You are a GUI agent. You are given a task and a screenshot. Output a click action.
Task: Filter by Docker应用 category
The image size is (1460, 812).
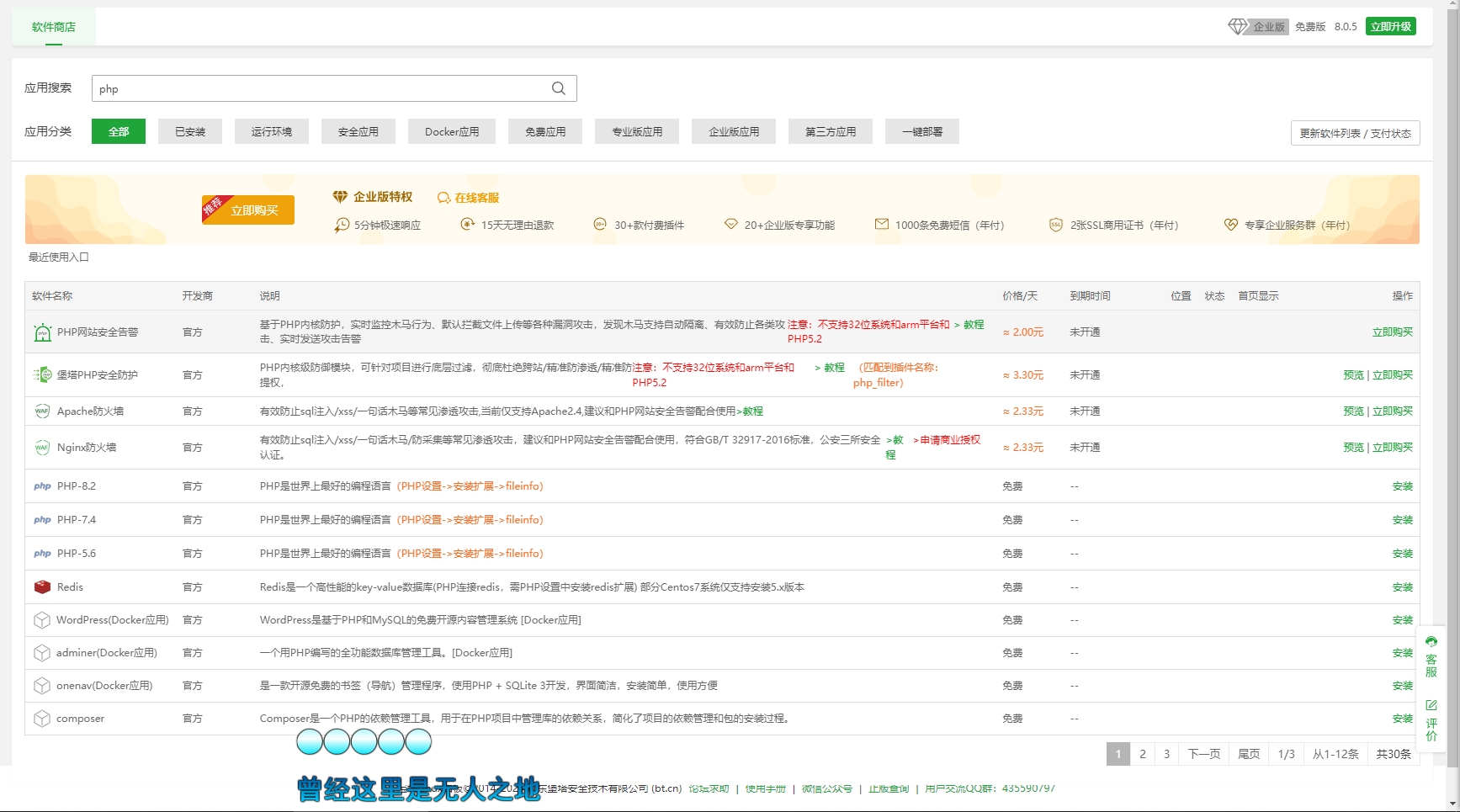pyautogui.click(x=452, y=131)
